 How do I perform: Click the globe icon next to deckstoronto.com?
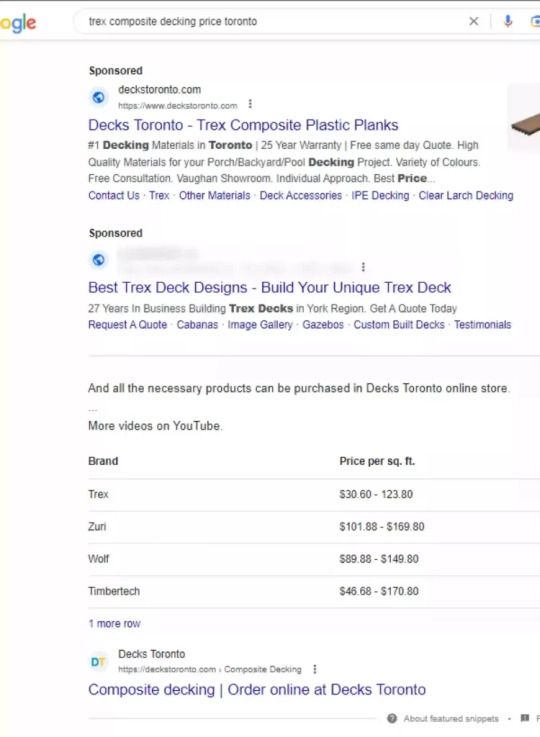[x=98, y=97]
